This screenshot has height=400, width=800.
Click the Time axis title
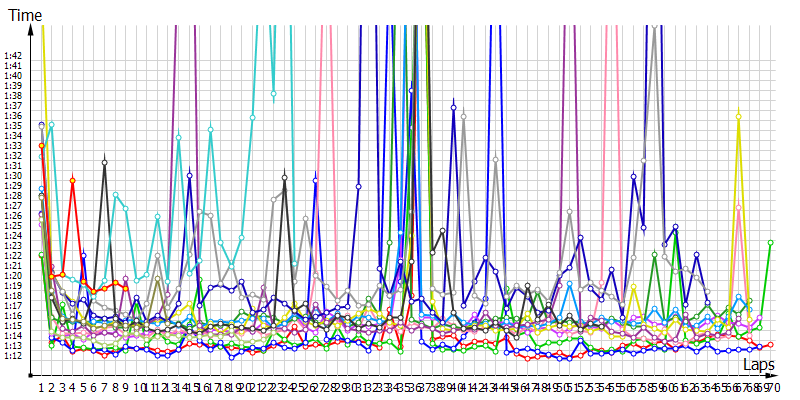[25, 15]
